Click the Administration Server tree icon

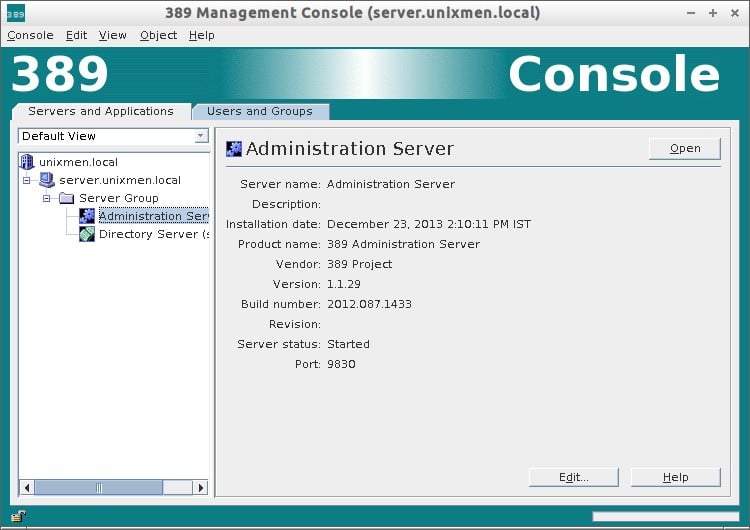(87, 216)
